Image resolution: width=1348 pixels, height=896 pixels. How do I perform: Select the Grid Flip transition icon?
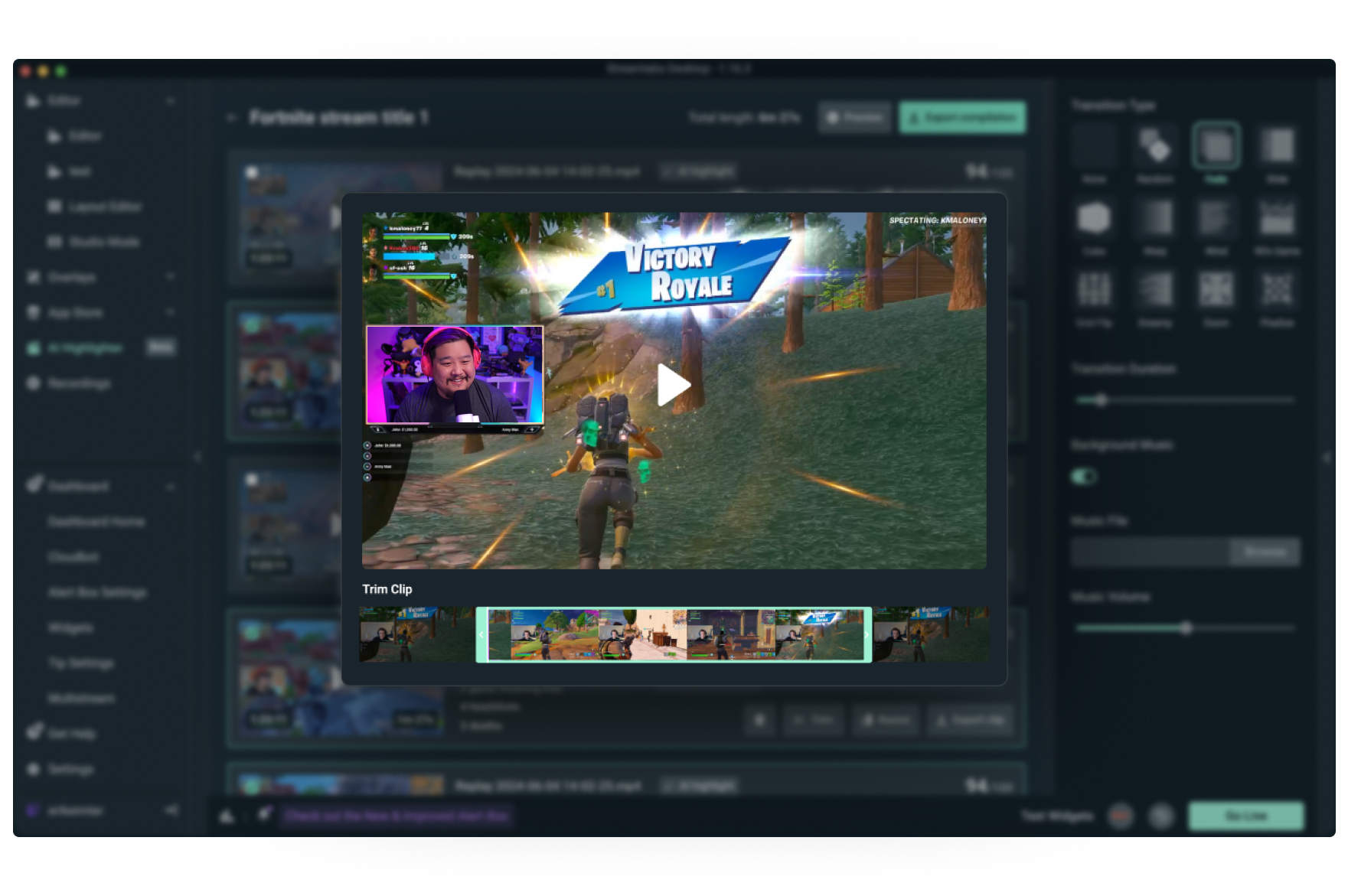point(1094,289)
